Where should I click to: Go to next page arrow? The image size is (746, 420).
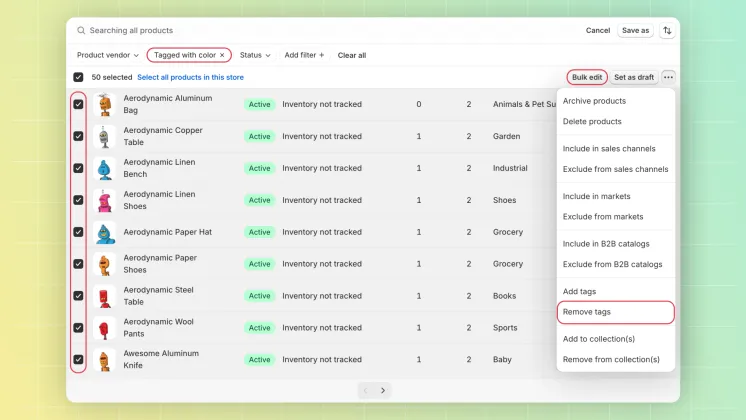coord(383,391)
